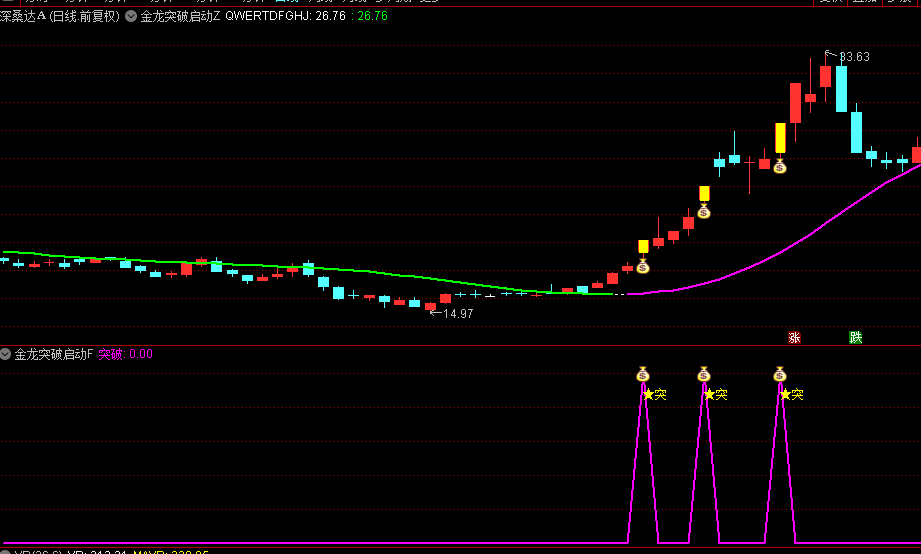This screenshot has width=921, height=554.
Task: Click third money bag icon in main chart
Action: tap(780, 166)
